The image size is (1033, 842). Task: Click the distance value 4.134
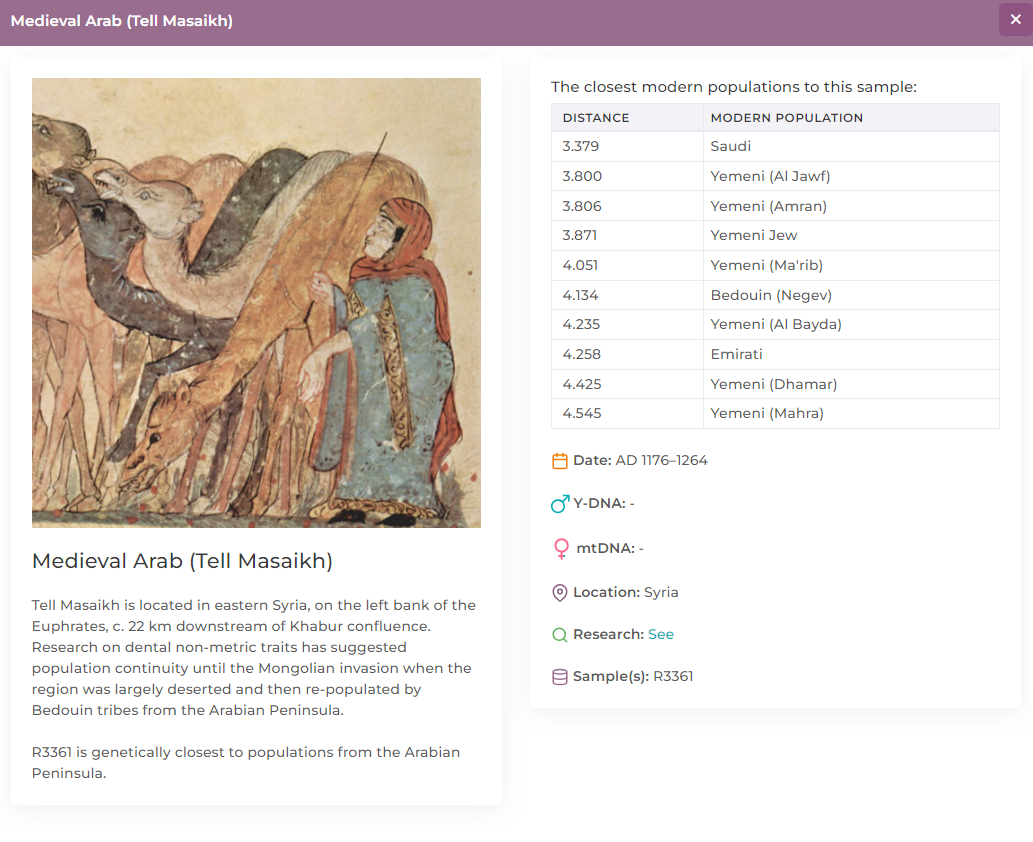[580, 295]
